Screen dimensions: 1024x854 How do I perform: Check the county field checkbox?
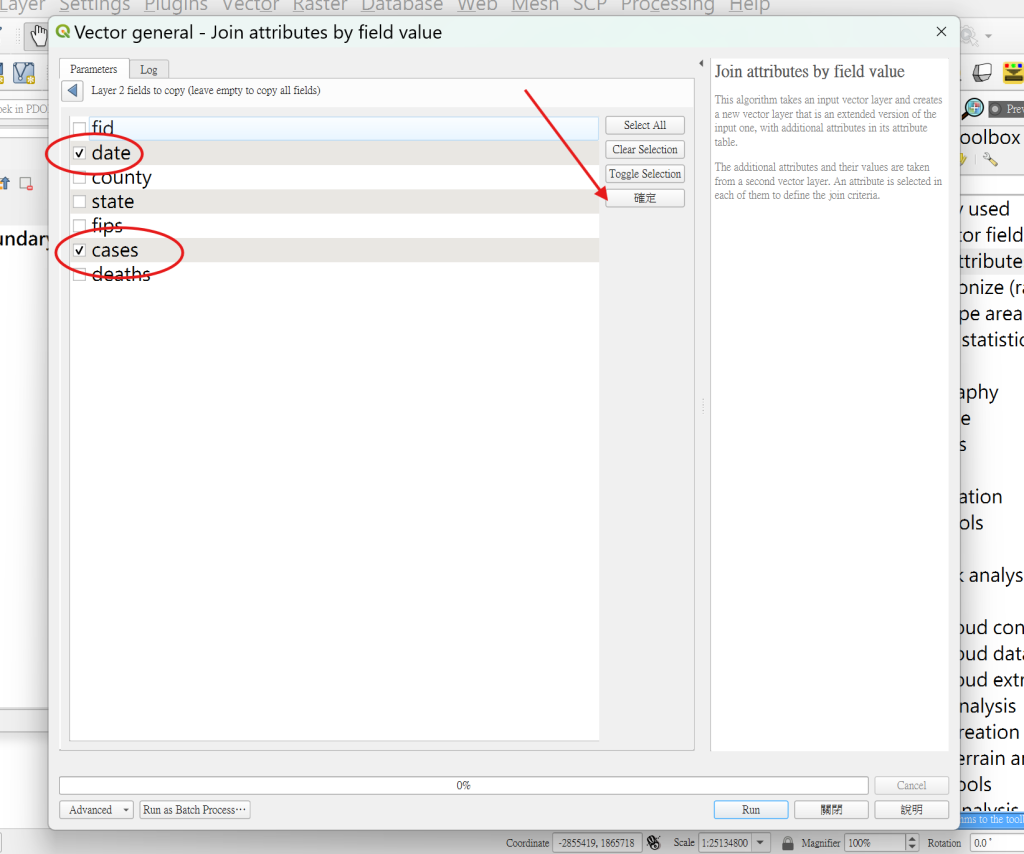tap(80, 177)
